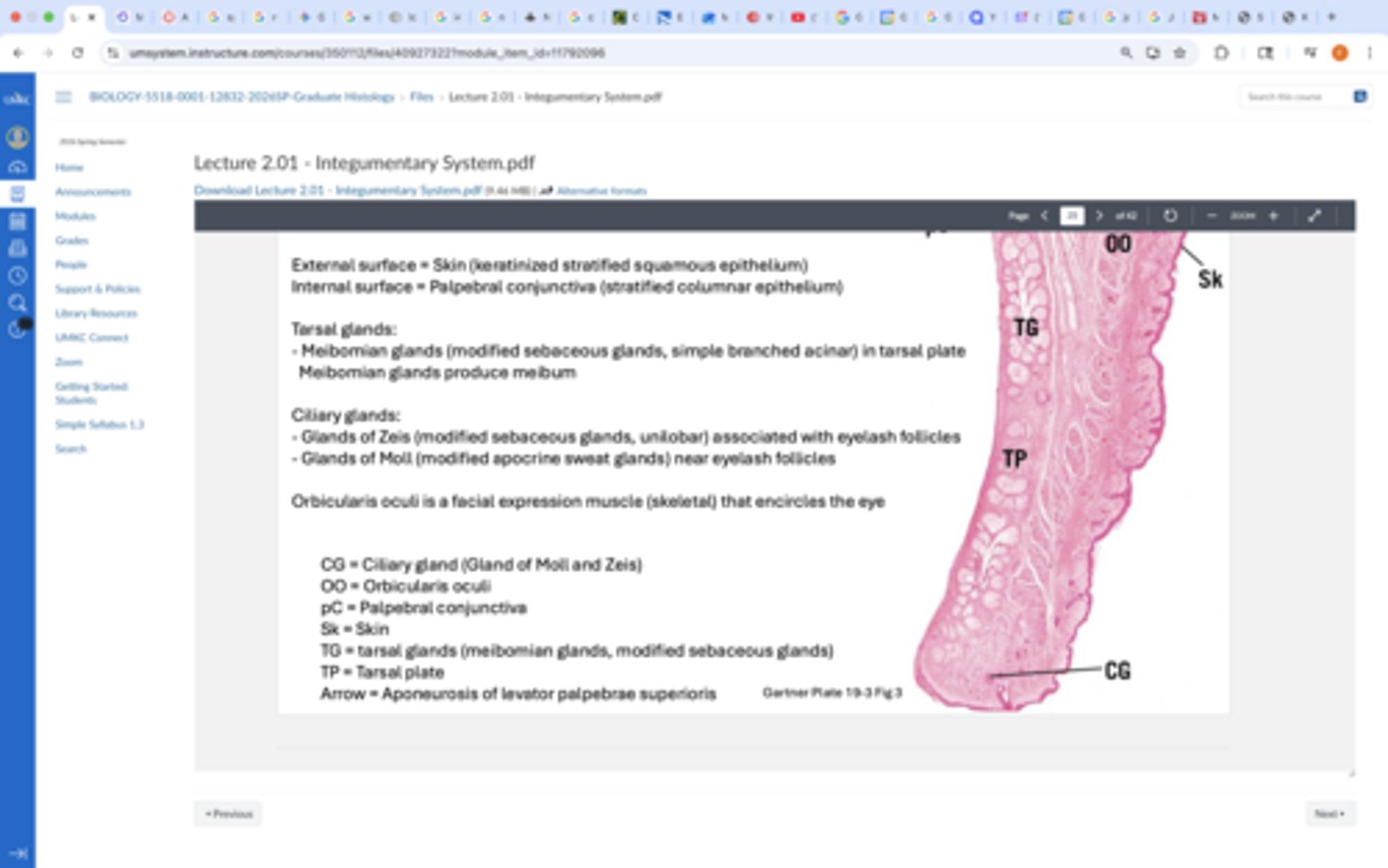Screen dimensions: 1388x868
Task: Click the Search this course field
Action: (1294, 96)
